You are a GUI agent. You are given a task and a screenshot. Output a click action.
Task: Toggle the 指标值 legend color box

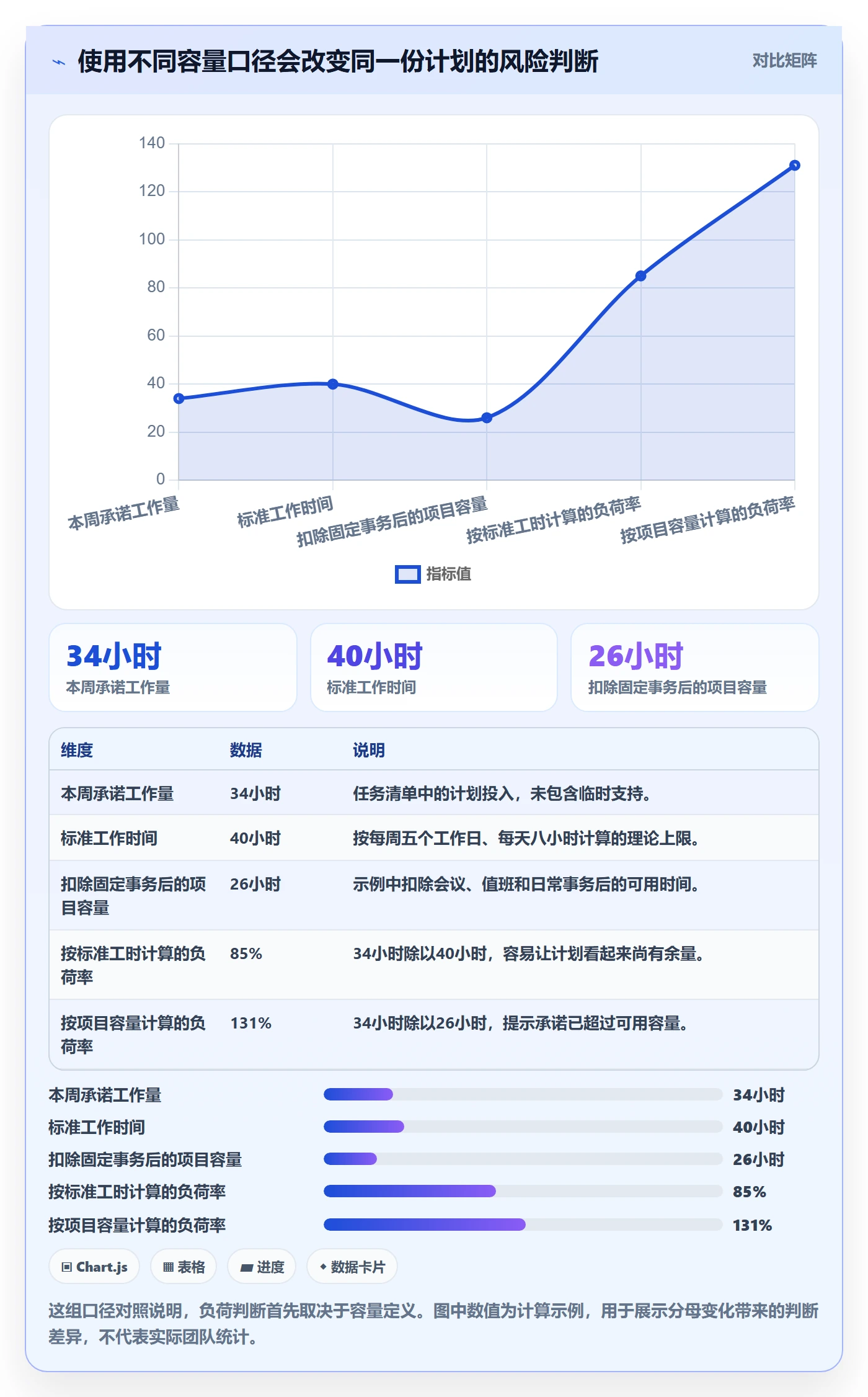point(407,574)
